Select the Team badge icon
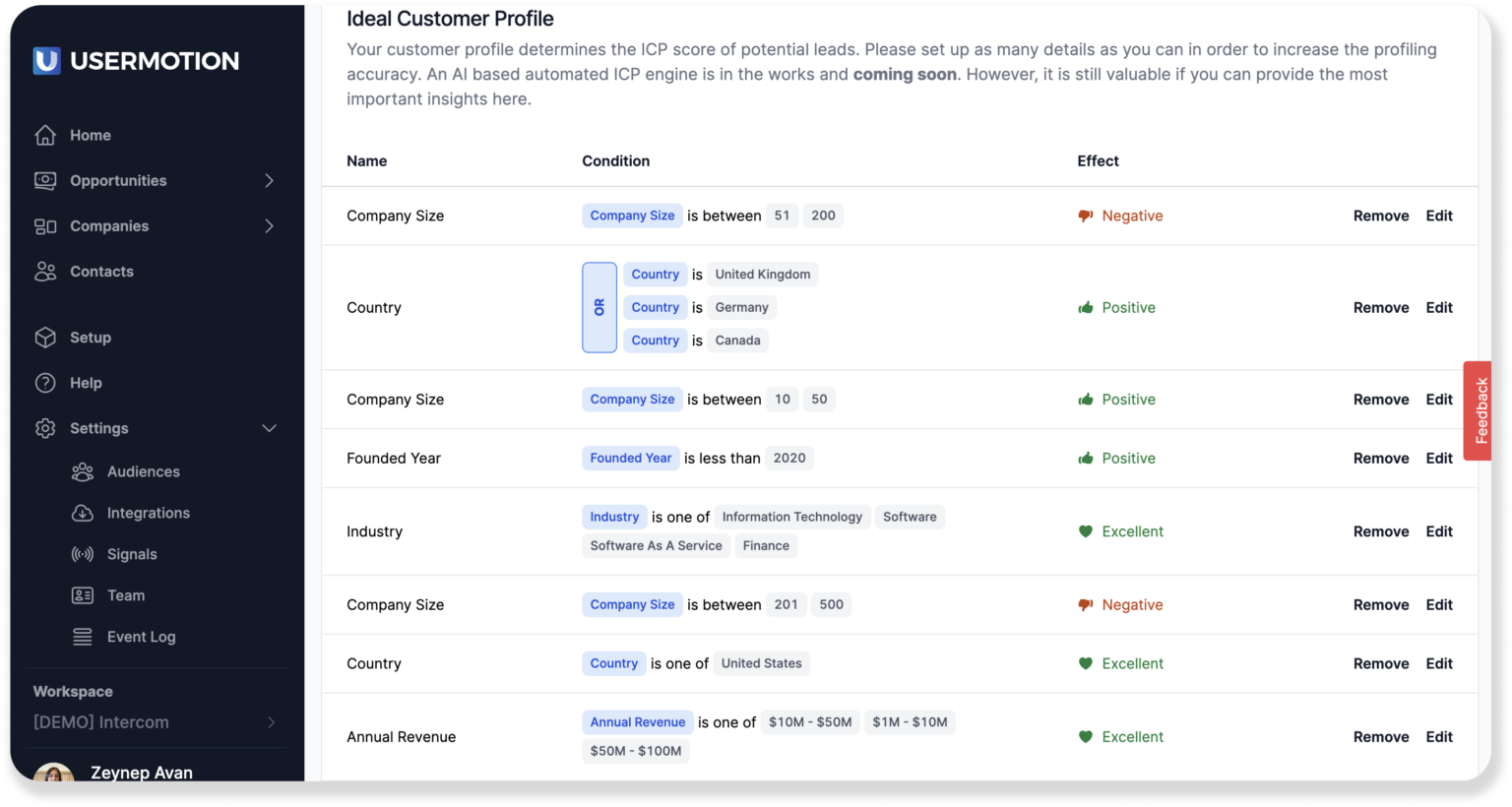Screen dimensions: 1512x807 click(x=83, y=594)
